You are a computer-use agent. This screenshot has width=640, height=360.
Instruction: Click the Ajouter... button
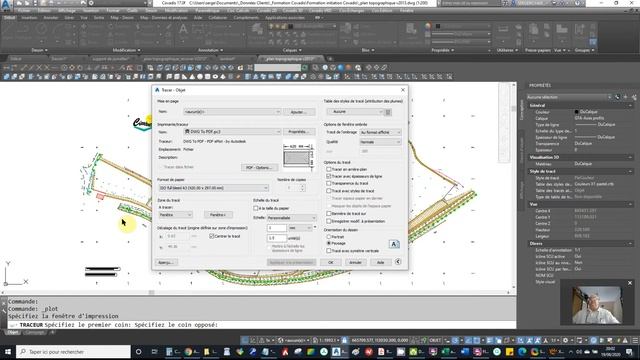(x=299, y=112)
